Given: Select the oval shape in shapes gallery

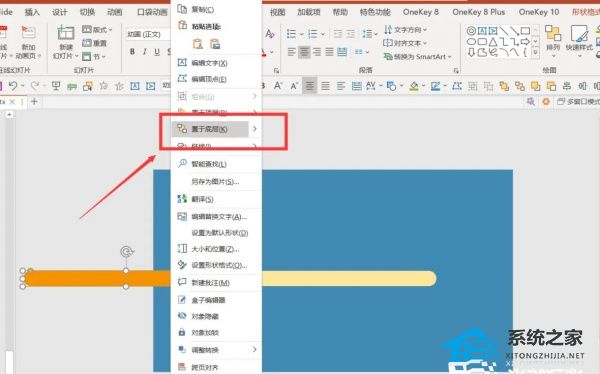Looking at the screenshot, I should (472, 41).
